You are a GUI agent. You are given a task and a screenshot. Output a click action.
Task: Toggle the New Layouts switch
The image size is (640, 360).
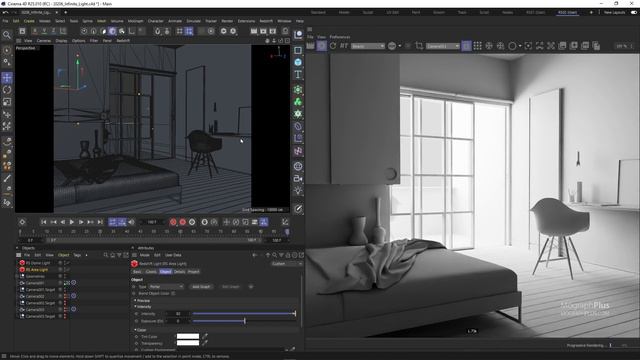click(x=634, y=13)
